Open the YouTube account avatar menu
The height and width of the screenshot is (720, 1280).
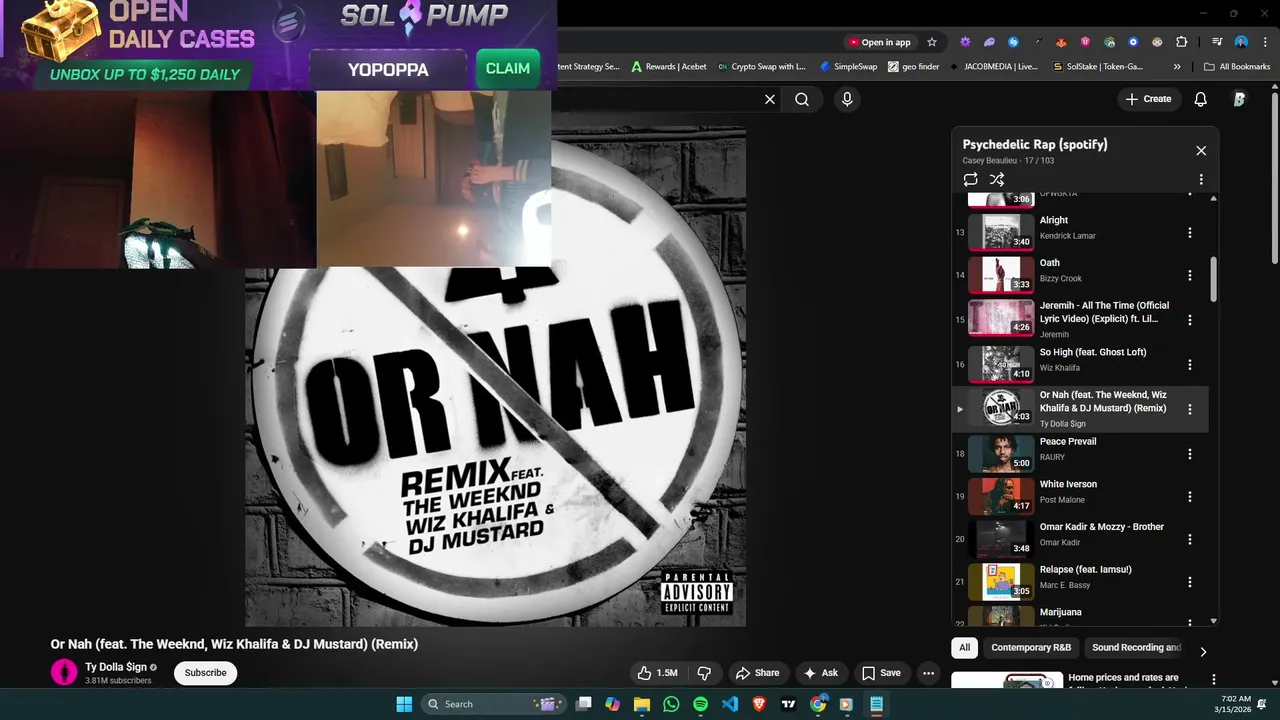pos(1239,99)
